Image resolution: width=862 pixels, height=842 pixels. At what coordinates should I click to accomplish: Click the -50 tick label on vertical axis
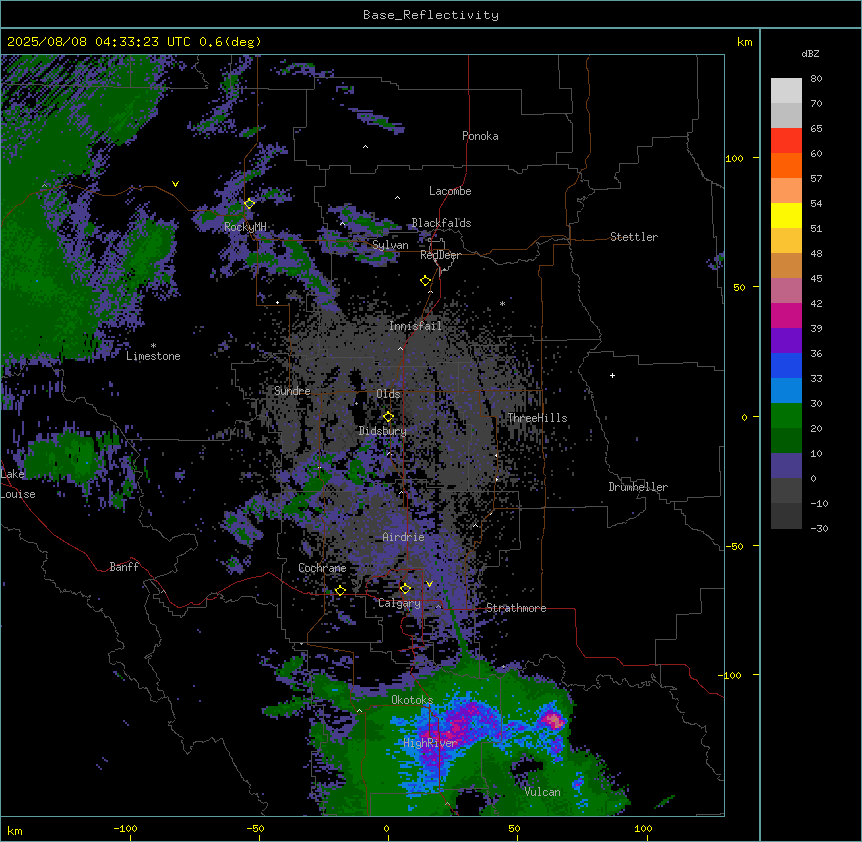click(x=734, y=546)
